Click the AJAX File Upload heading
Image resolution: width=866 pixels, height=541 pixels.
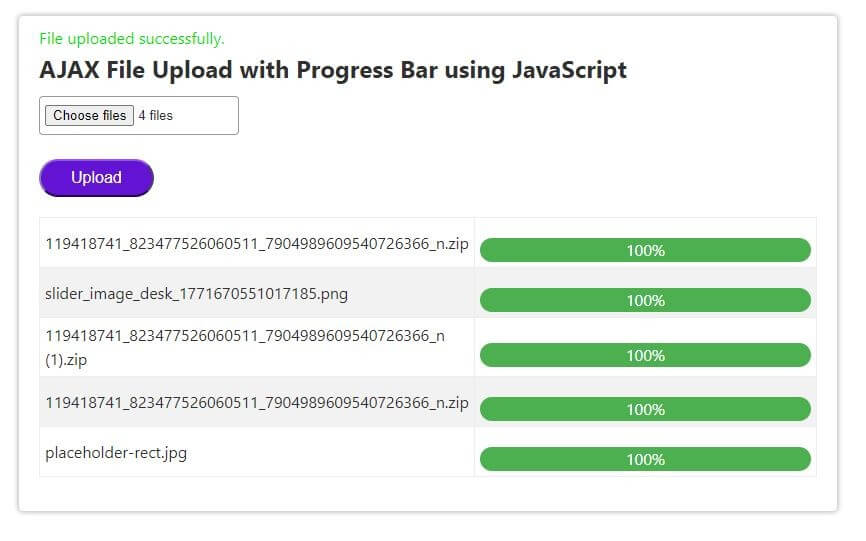(x=333, y=70)
